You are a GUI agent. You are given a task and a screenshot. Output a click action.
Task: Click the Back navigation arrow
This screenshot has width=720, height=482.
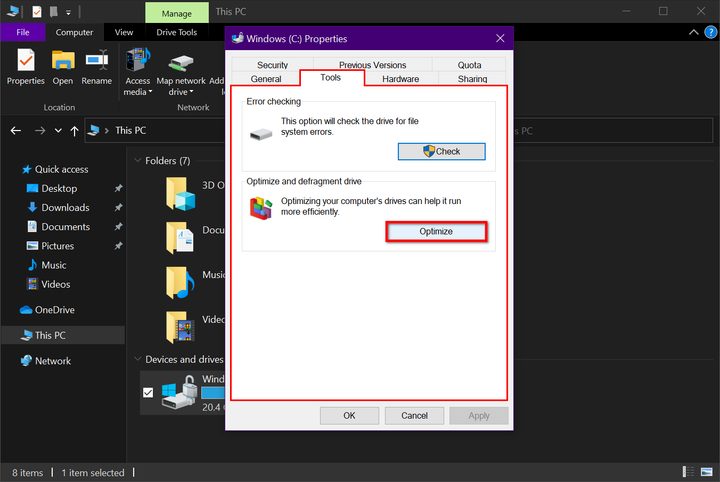(16, 131)
